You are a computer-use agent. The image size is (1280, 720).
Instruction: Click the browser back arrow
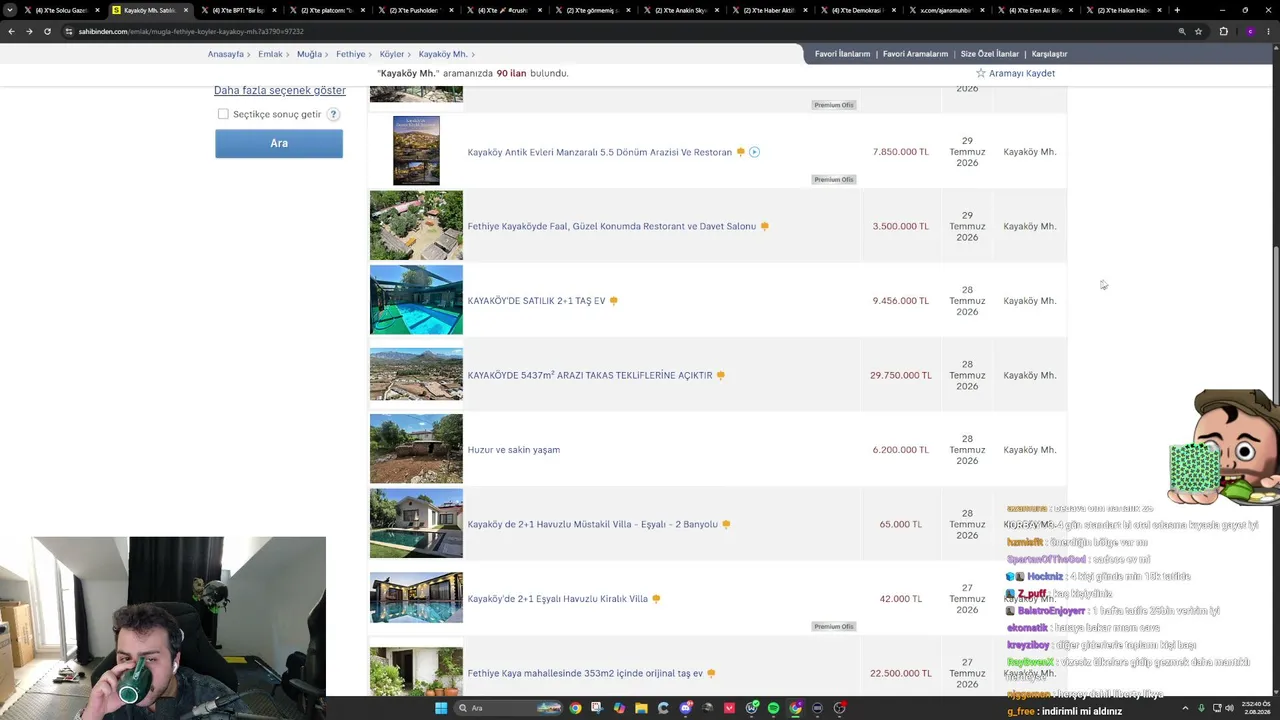point(11,31)
